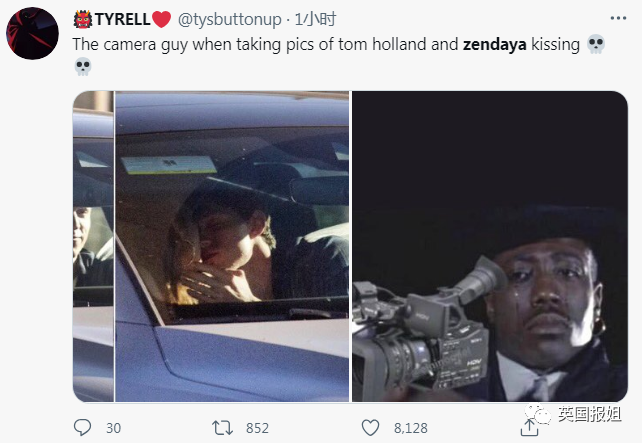This screenshot has height=443, width=642.
Task: Click the share upload arrow icon
Action: (x=529, y=427)
